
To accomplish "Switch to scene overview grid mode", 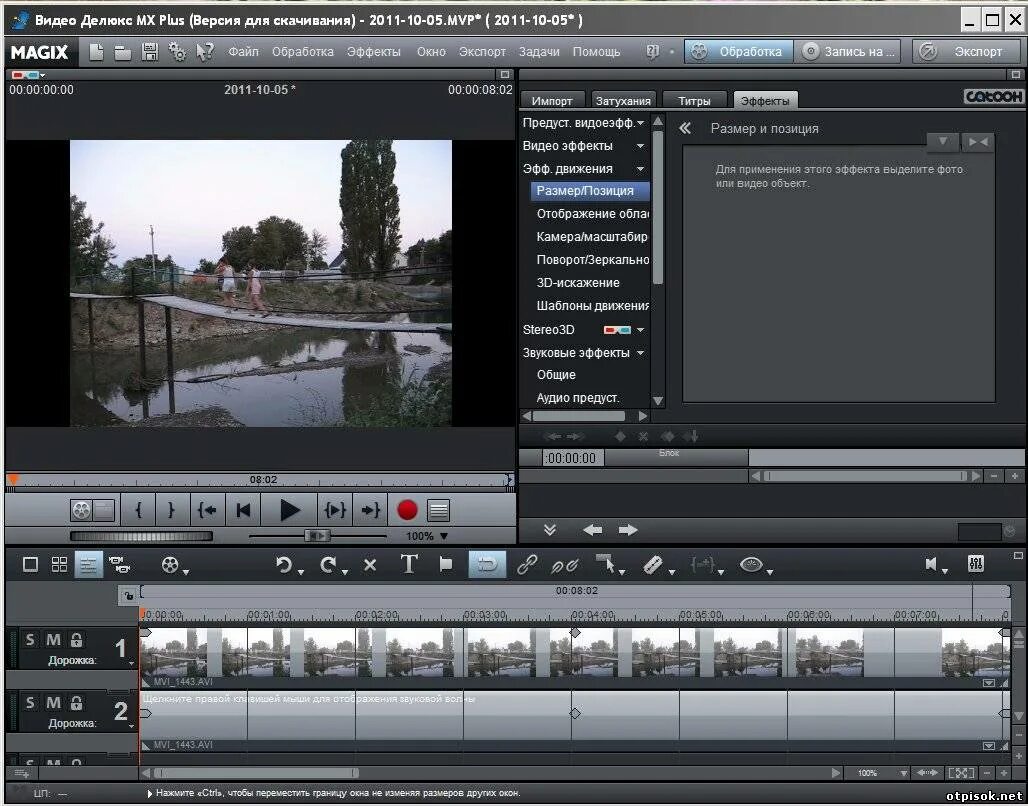I will tap(59, 564).
